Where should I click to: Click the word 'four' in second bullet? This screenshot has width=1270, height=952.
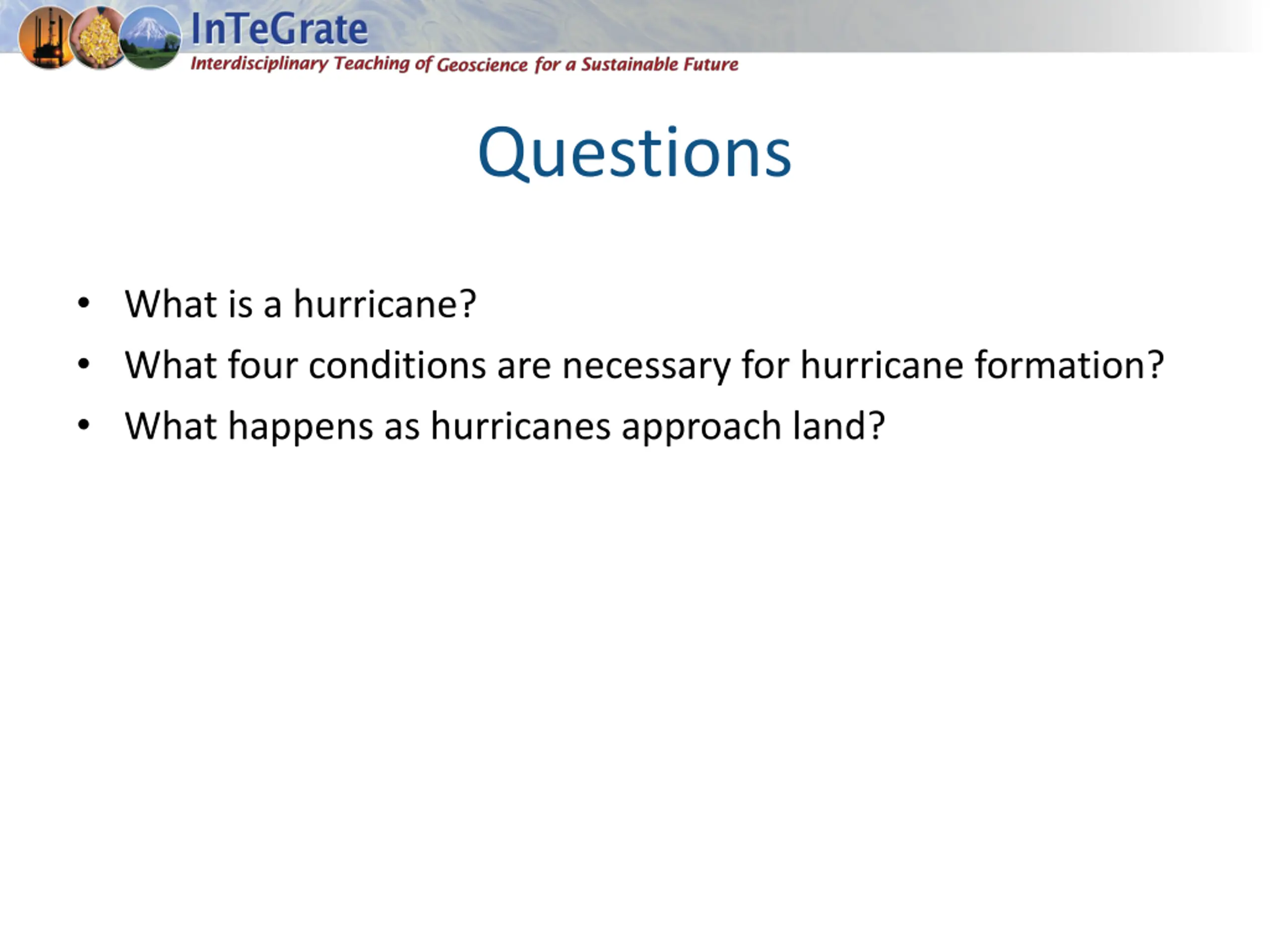click(263, 365)
